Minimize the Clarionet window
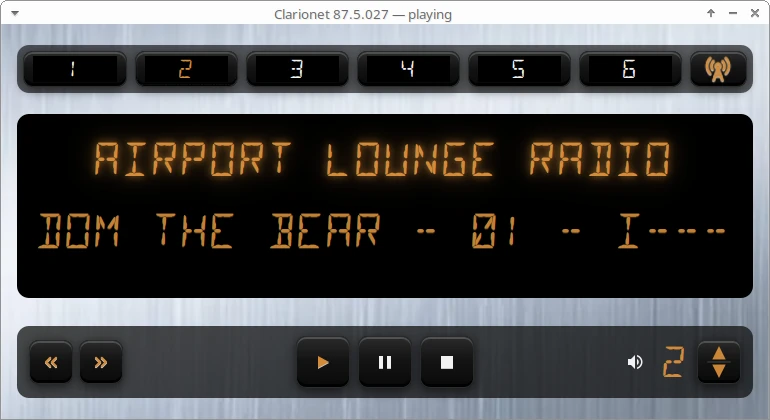This screenshot has height=420, width=770. (733, 13)
